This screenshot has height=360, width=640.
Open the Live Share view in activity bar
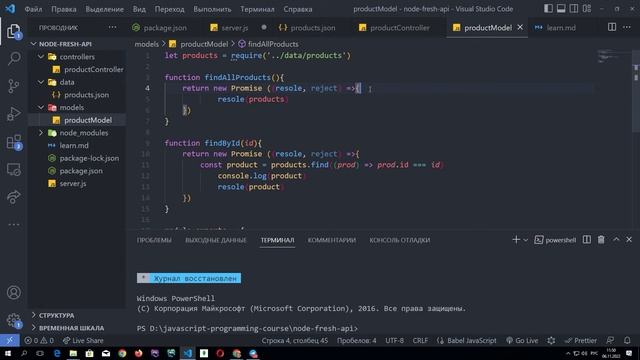pos(13,197)
